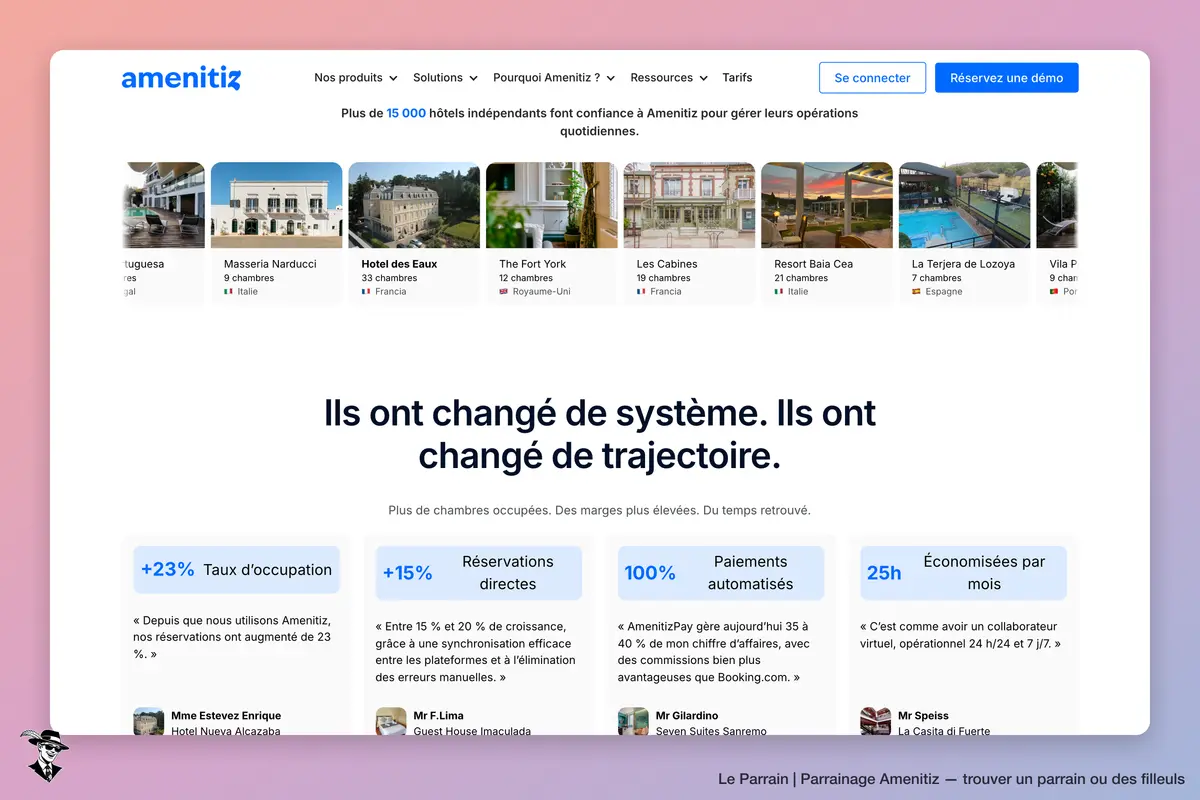This screenshot has height=800, width=1200.
Task: Open the Resort Baia Cea photo
Action: coord(827,205)
